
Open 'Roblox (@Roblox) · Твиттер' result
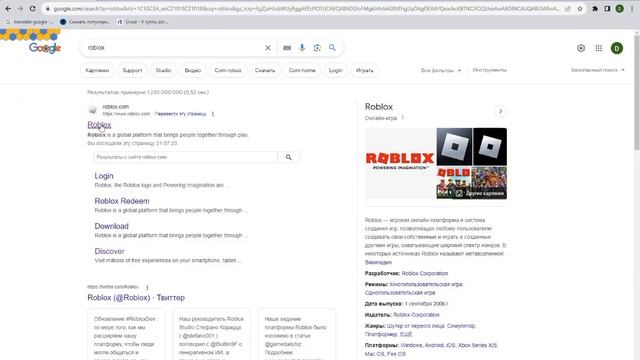(136, 298)
